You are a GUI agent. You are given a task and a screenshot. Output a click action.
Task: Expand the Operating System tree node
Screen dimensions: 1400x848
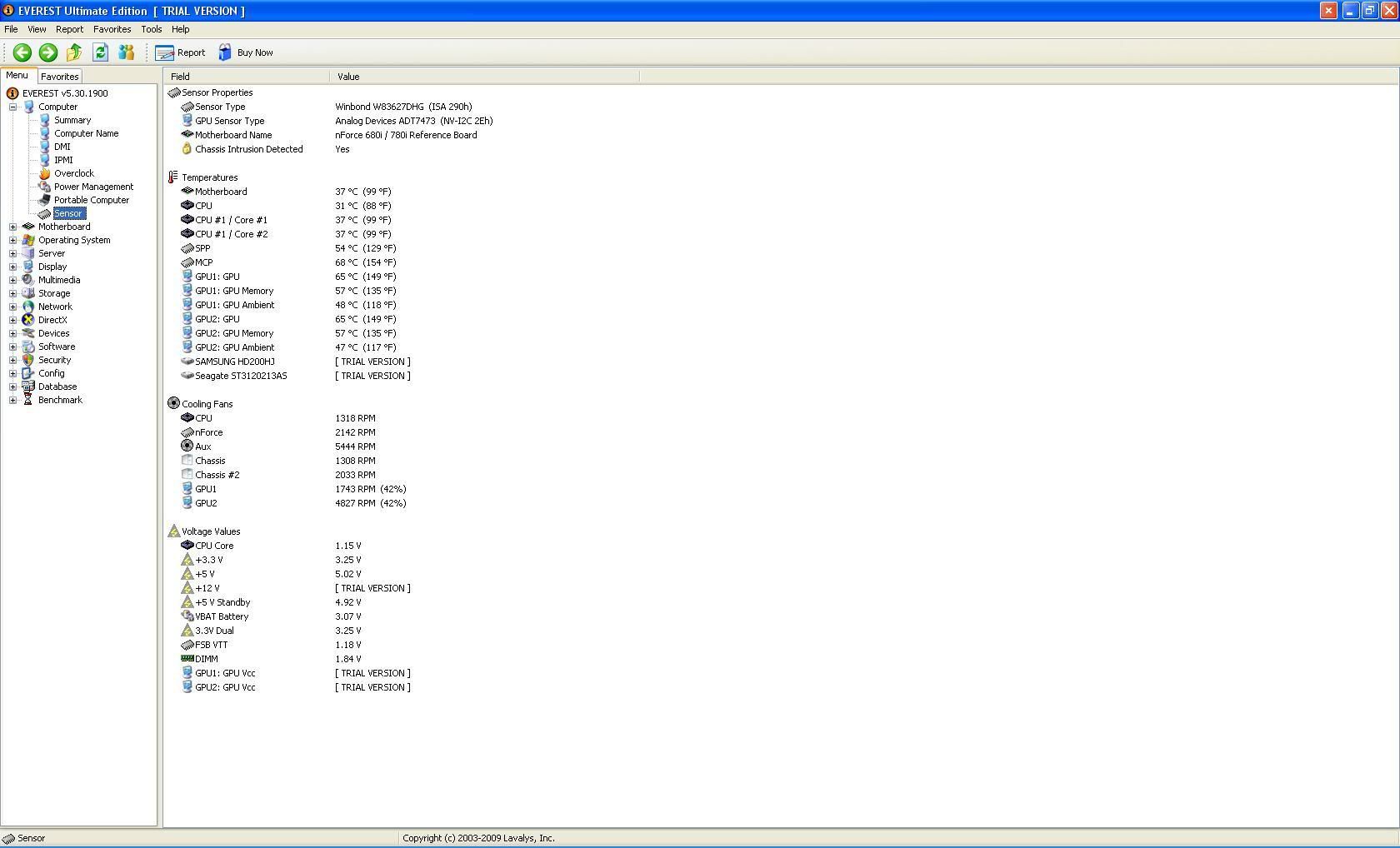tap(13, 240)
